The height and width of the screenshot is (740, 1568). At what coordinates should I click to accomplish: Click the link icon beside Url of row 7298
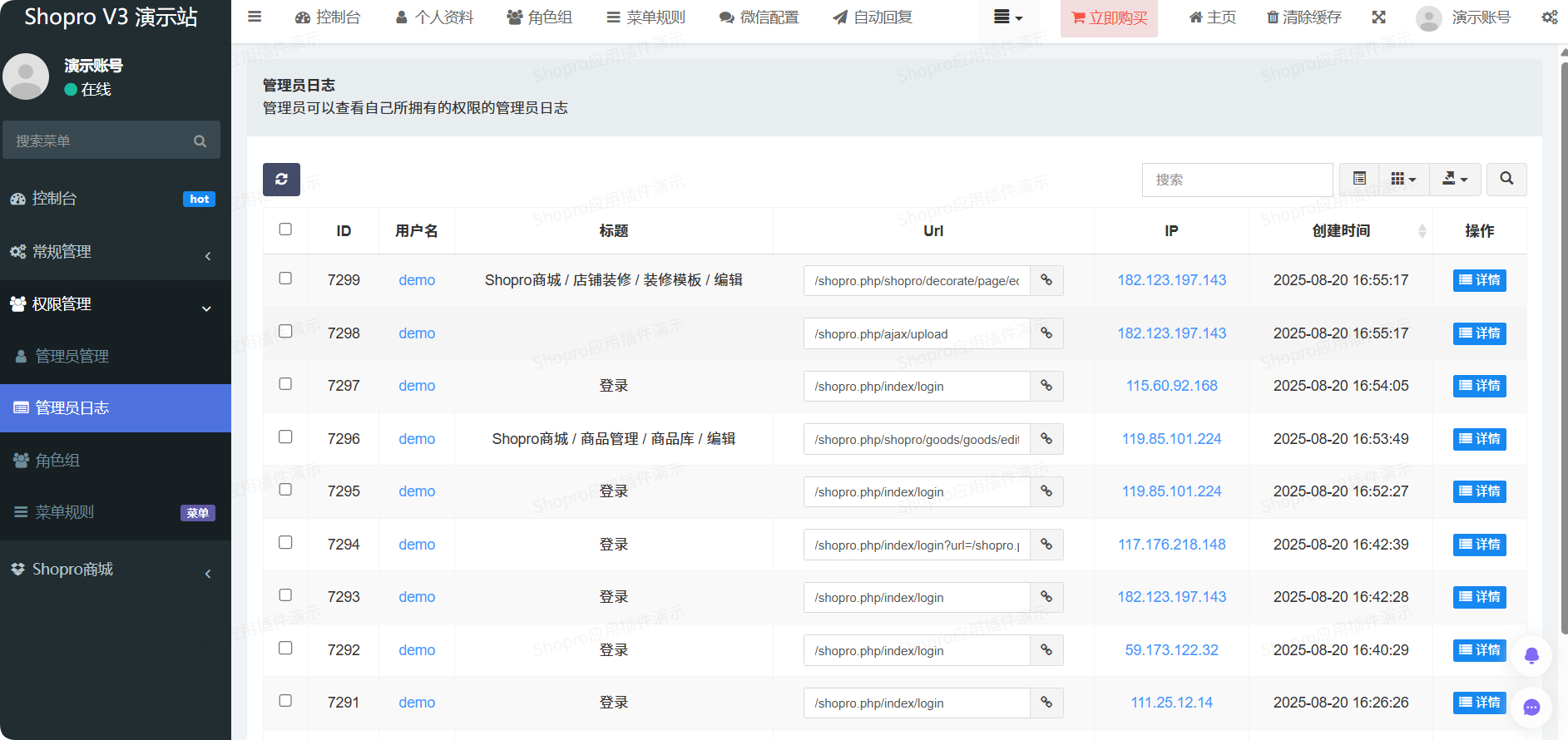pyautogui.click(x=1046, y=333)
